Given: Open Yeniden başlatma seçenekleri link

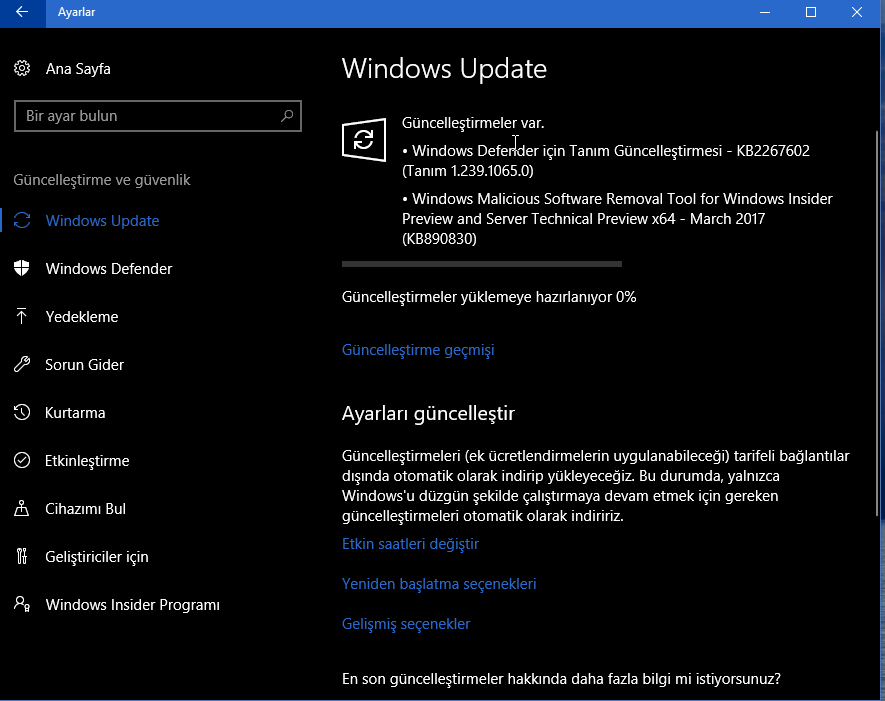Looking at the screenshot, I should pos(439,584).
